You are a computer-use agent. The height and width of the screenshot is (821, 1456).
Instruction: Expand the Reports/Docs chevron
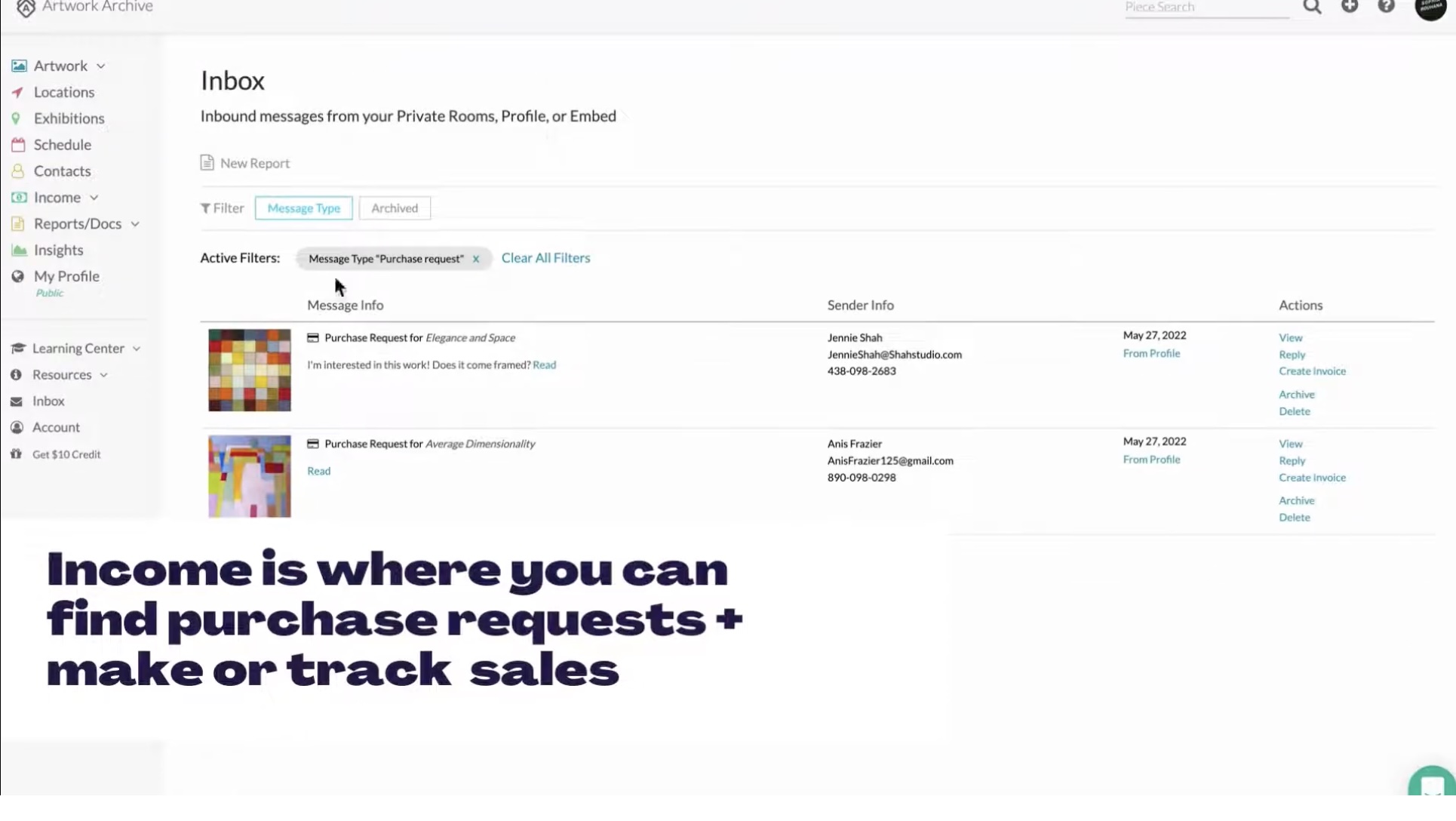pos(135,224)
